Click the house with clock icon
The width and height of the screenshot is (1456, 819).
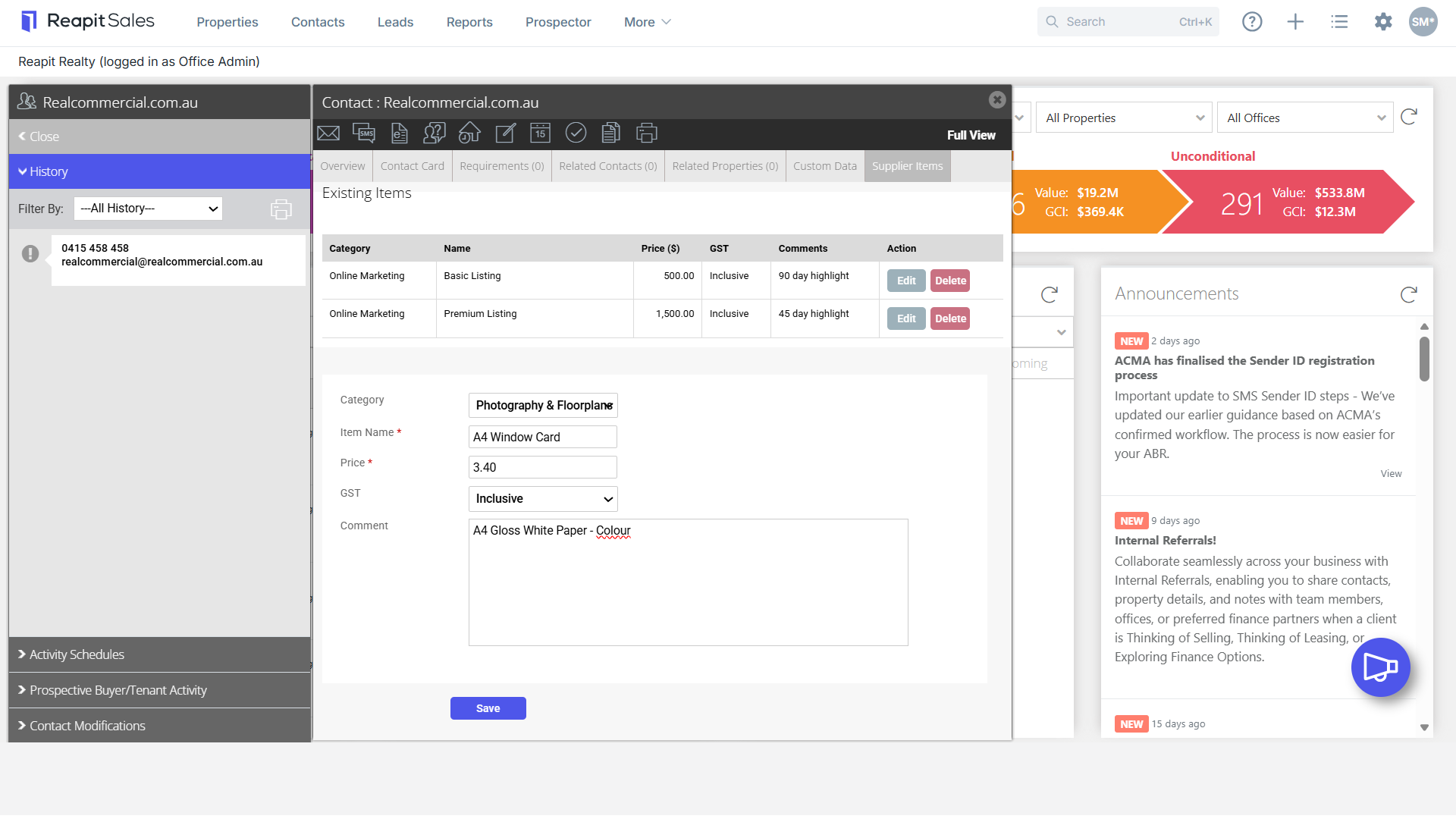pyautogui.click(x=469, y=133)
